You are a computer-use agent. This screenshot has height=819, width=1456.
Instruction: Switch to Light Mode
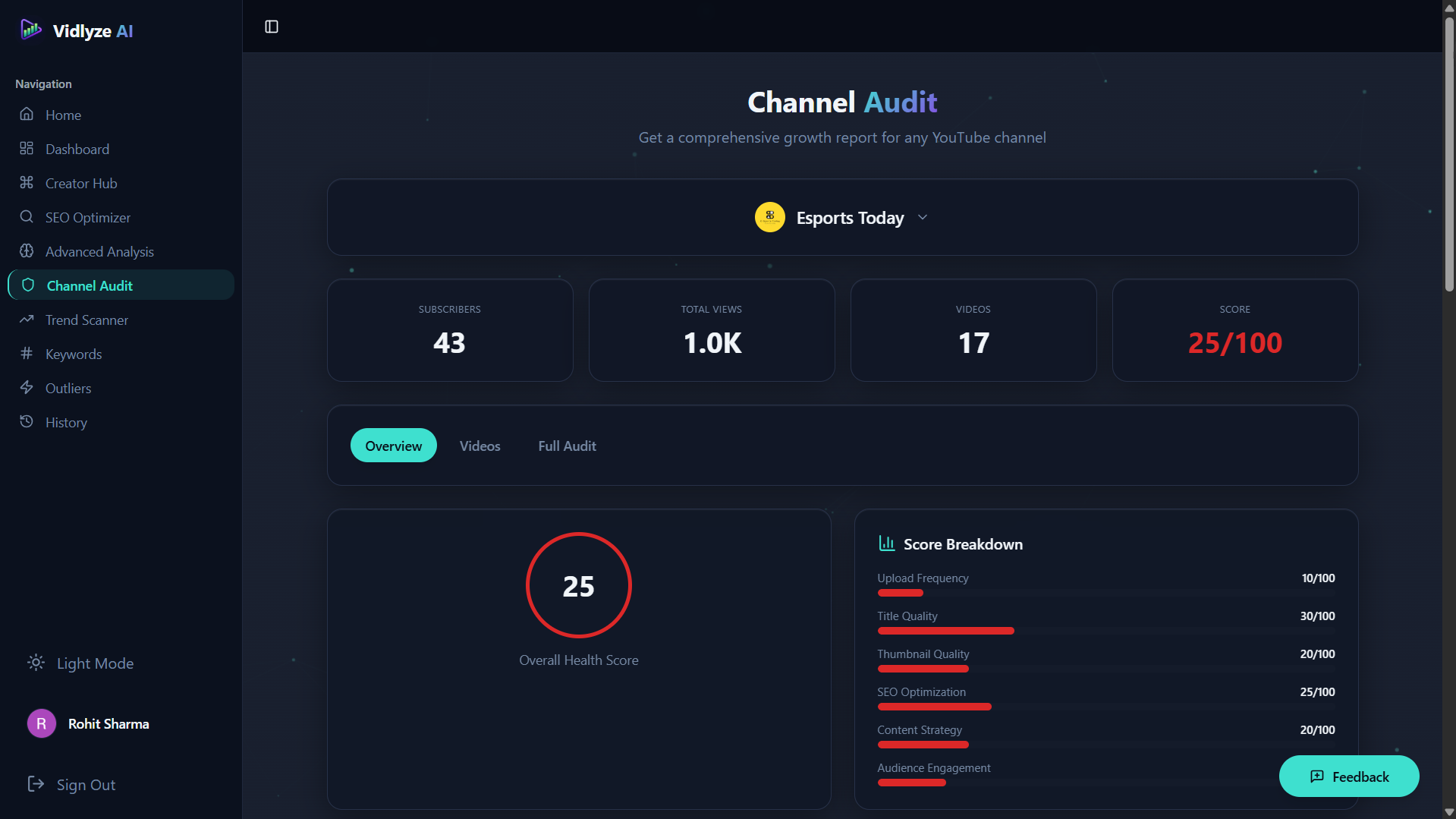coord(79,663)
